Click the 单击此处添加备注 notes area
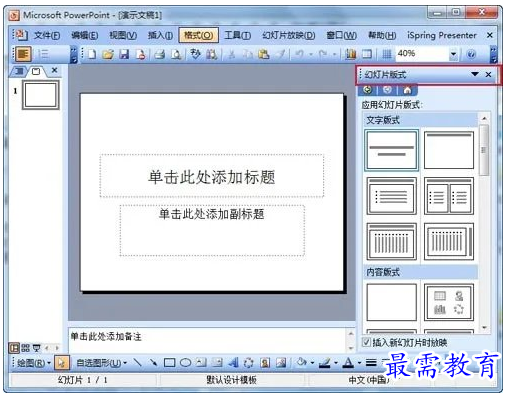Viewport: 507px width, 397px height. pos(208,340)
